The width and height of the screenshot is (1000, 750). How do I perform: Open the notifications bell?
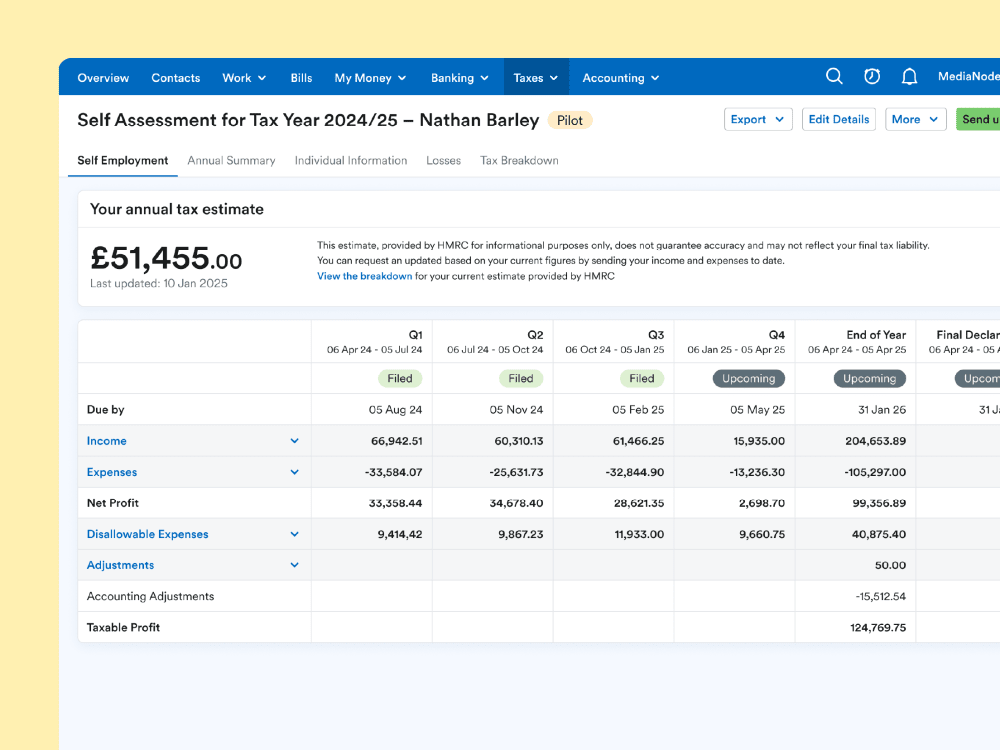point(909,76)
